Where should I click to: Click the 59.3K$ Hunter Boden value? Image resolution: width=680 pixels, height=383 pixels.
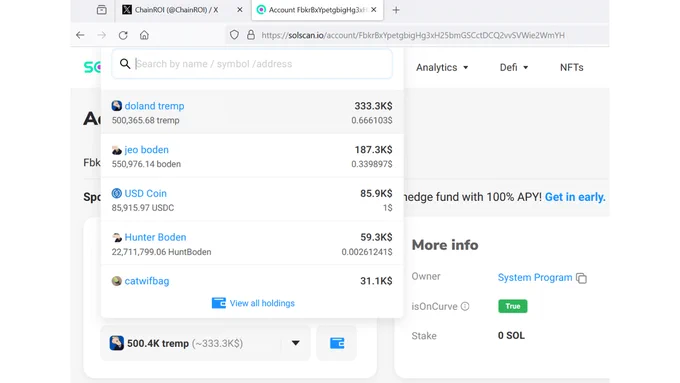click(x=376, y=237)
